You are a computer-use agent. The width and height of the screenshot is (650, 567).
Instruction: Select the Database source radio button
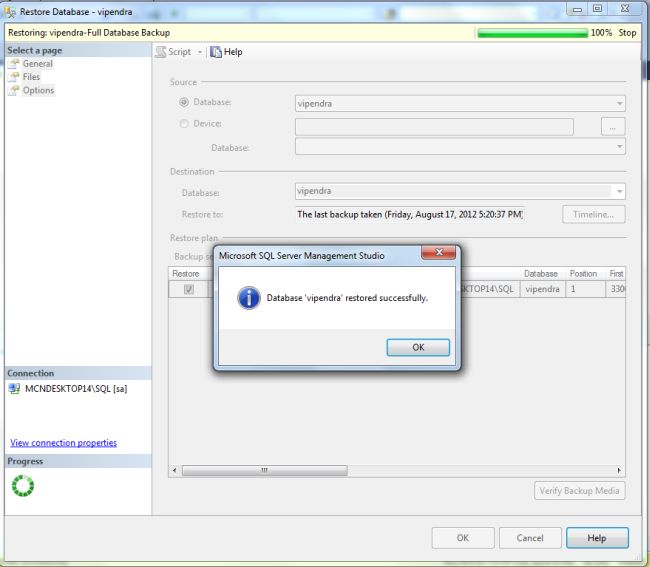click(184, 102)
